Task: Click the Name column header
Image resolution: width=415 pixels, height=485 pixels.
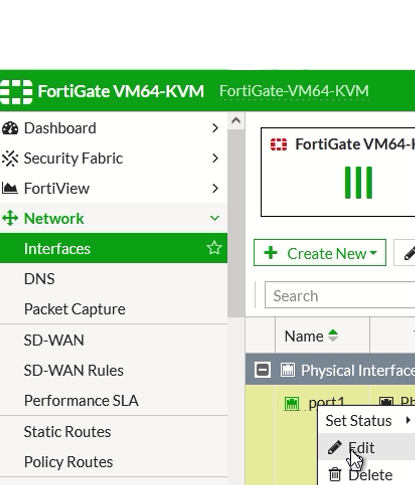Action: point(322,336)
